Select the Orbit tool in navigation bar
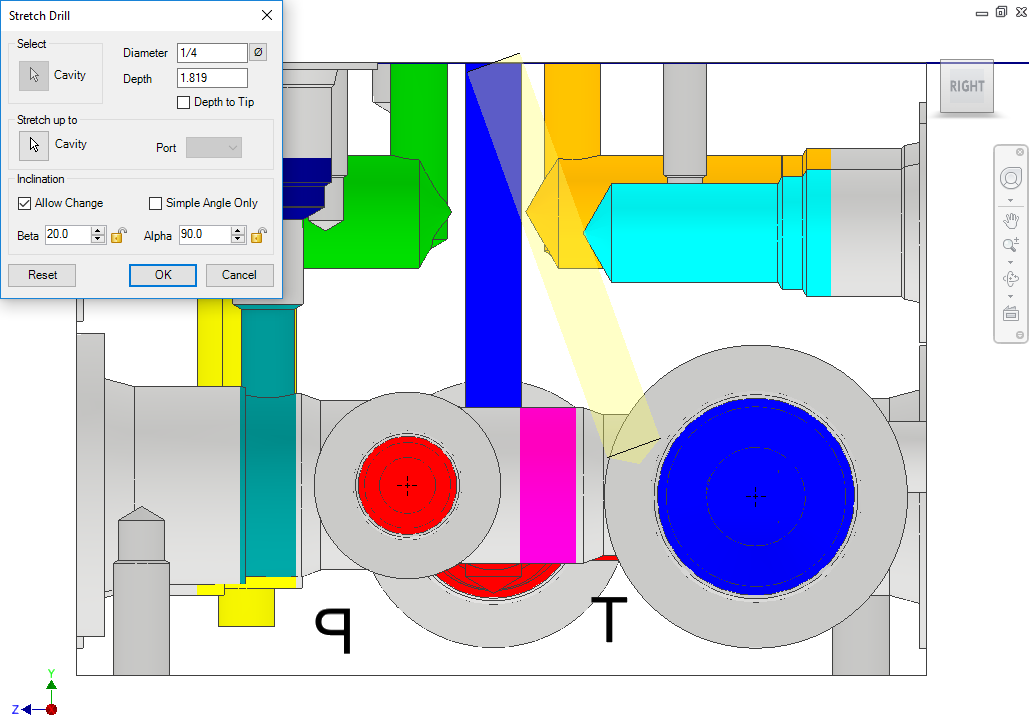Viewport: 1029px width, 721px height. coord(1011,279)
